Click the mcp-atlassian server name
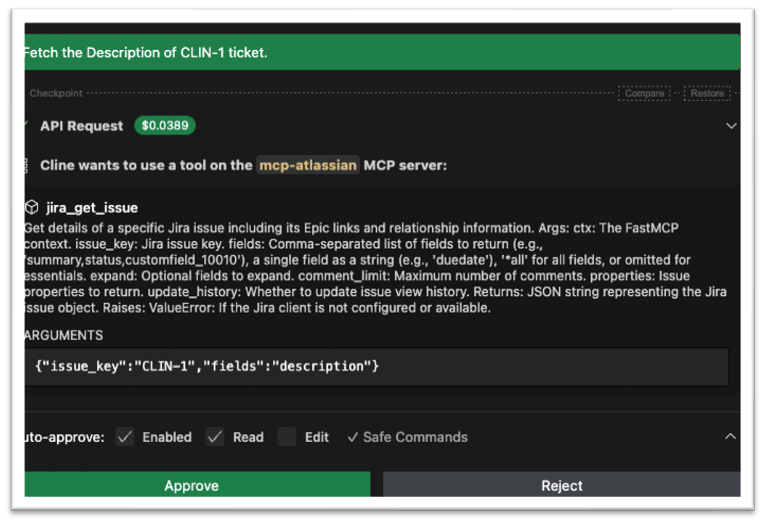 pyautogui.click(x=307, y=165)
